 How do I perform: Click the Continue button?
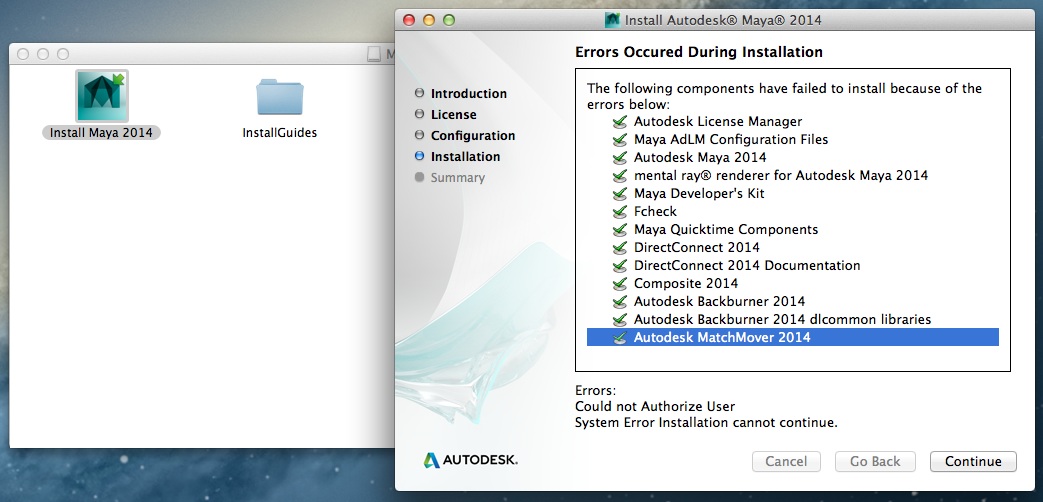pos(973,461)
